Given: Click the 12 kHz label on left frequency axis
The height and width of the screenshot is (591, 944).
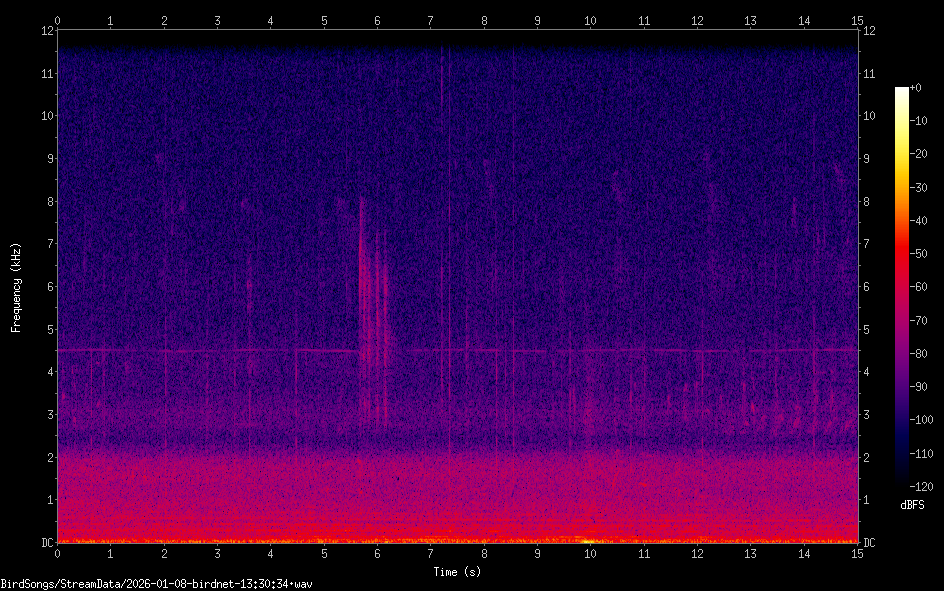Looking at the screenshot, I should (46, 30).
